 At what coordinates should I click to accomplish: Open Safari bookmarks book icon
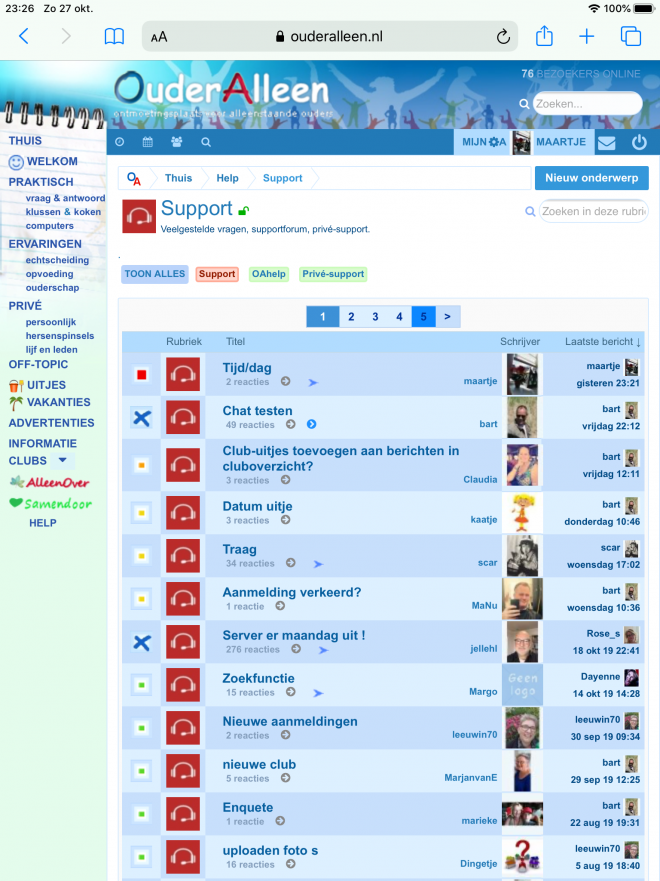click(x=115, y=37)
